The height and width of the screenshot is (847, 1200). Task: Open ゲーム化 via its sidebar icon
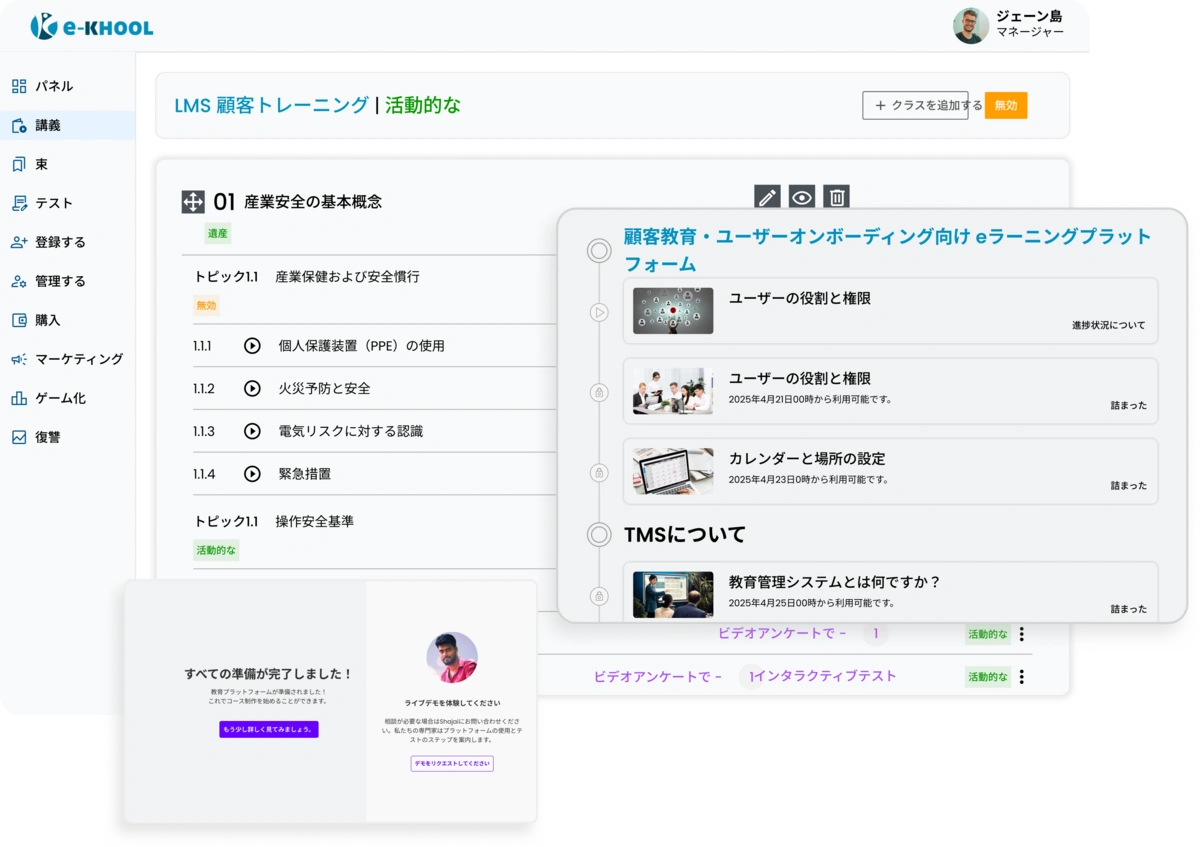click(x=17, y=398)
